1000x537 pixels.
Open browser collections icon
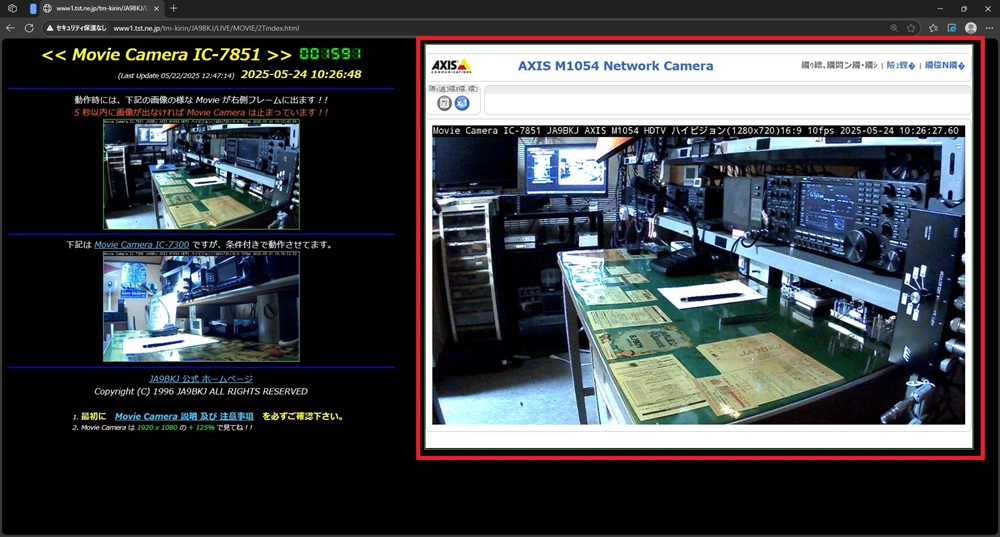click(x=952, y=28)
